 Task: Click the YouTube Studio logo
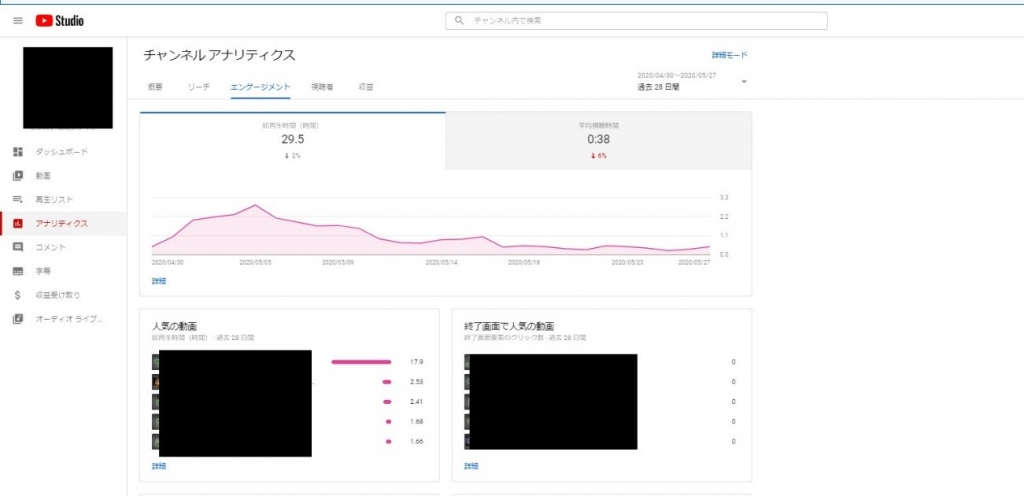coord(60,20)
